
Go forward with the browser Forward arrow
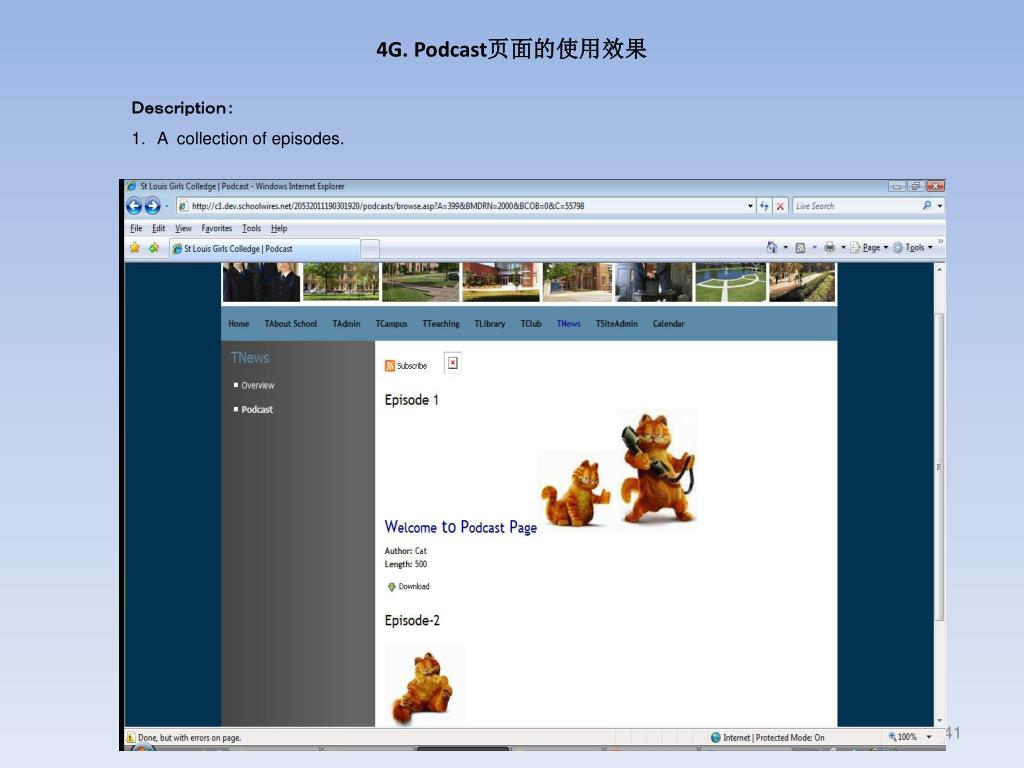[x=152, y=206]
